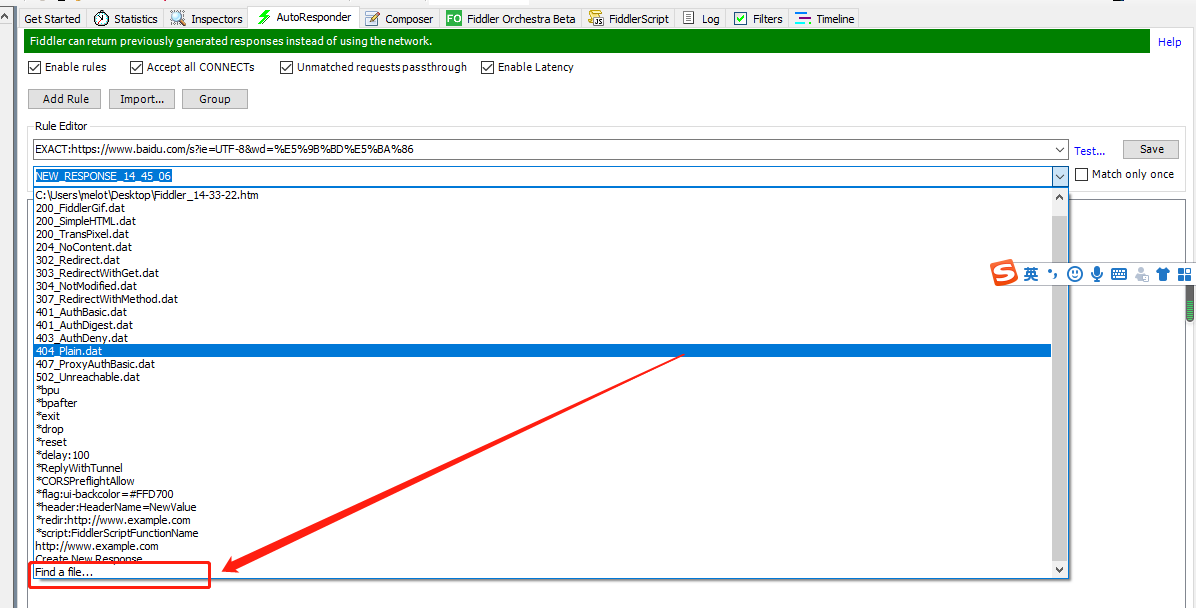Click the Import... button
This screenshot has width=1196, height=608.
click(x=142, y=99)
